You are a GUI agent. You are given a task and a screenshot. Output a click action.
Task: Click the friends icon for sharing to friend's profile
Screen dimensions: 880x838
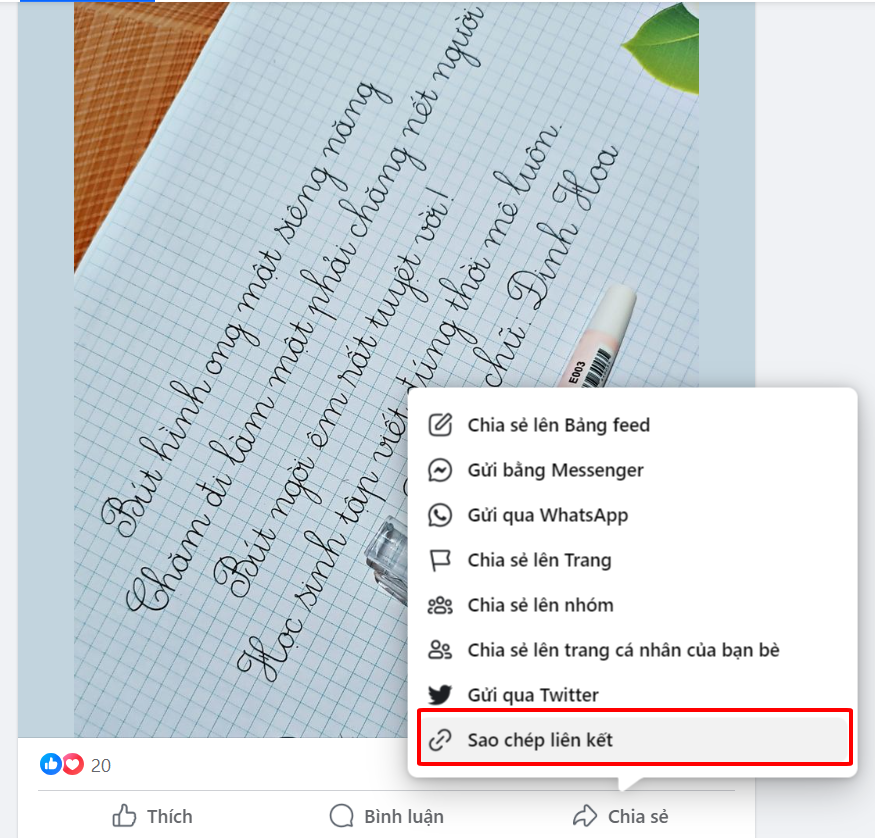pyautogui.click(x=440, y=650)
